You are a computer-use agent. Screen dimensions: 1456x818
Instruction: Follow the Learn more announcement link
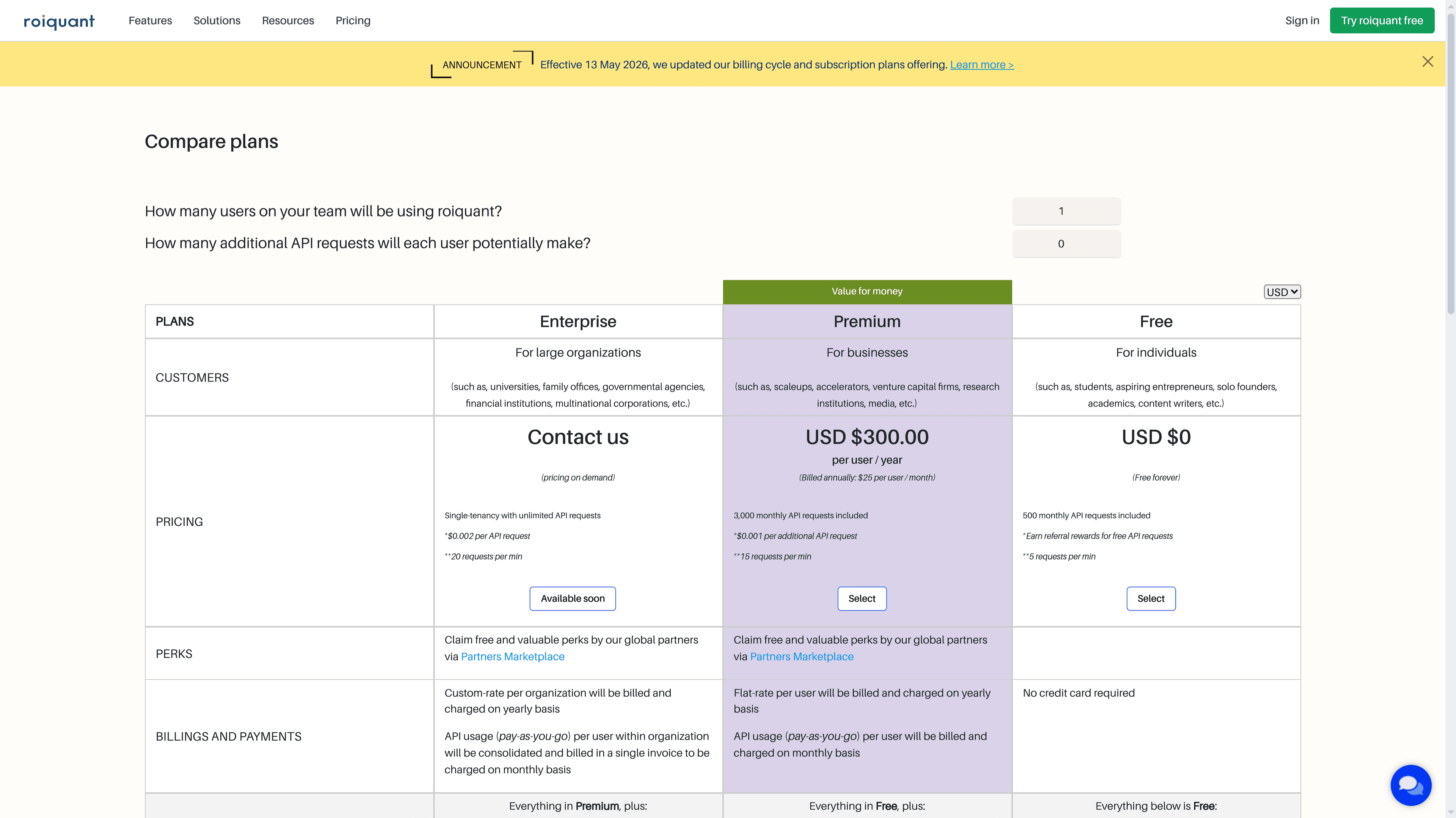tap(982, 65)
